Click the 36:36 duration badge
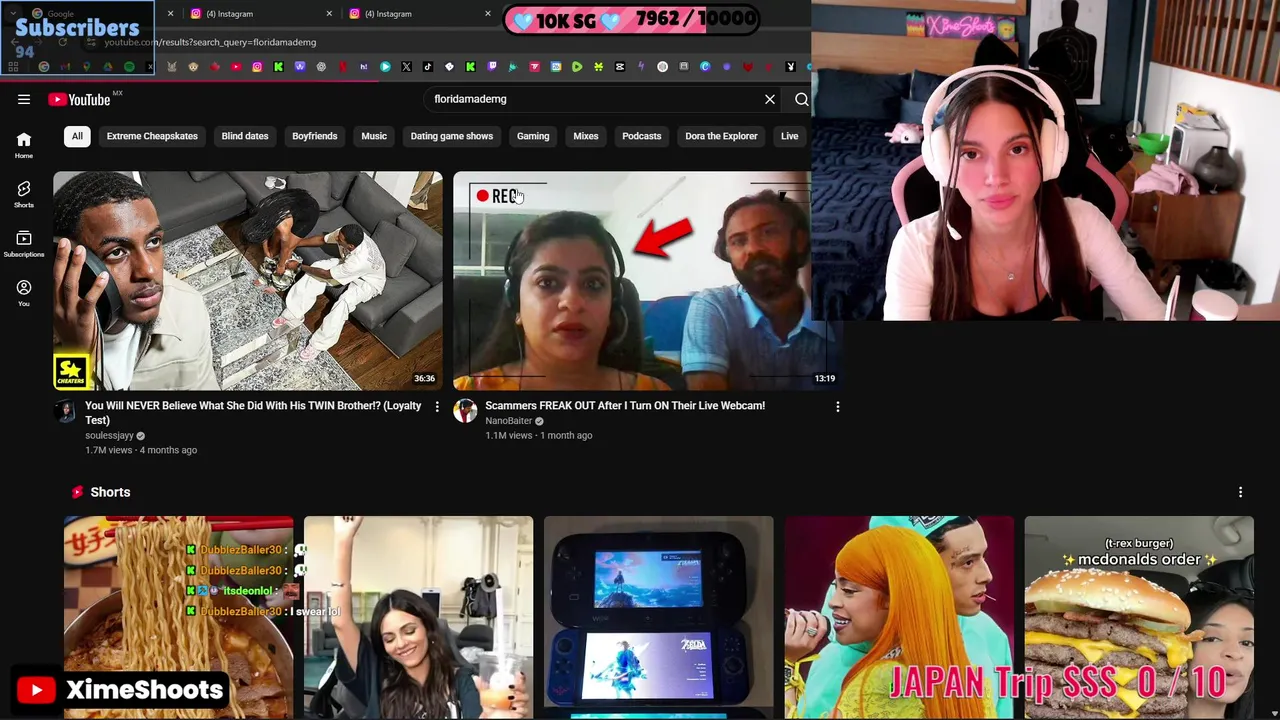 point(425,379)
